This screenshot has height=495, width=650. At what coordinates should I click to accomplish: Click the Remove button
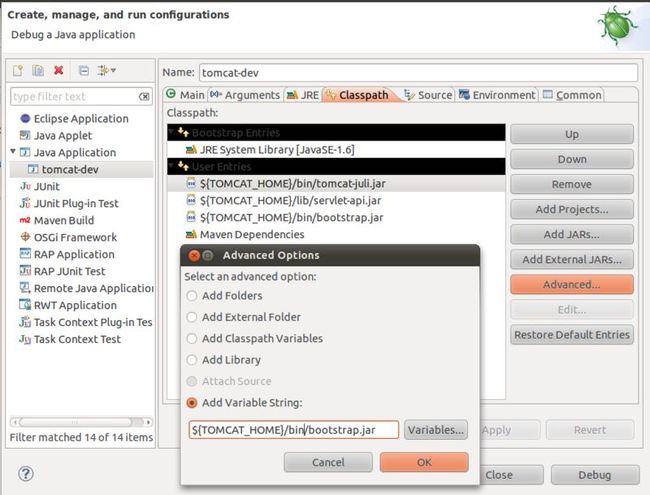[572, 184]
